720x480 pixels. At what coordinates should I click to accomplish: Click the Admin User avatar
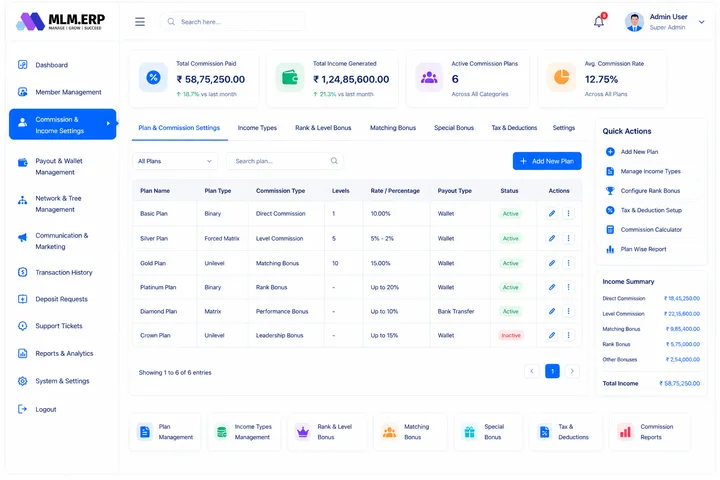[634, 22]
